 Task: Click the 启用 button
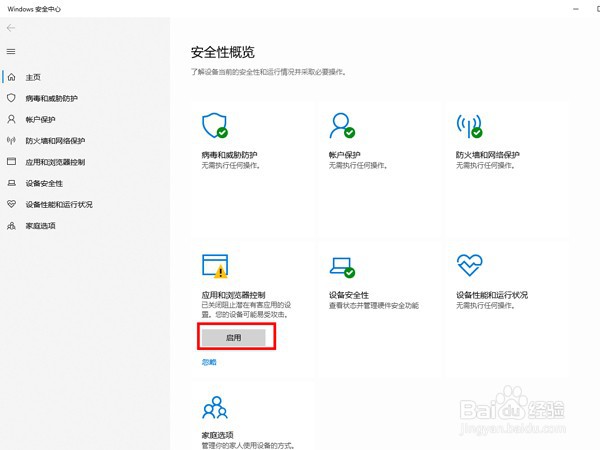(x=233, y=338)
